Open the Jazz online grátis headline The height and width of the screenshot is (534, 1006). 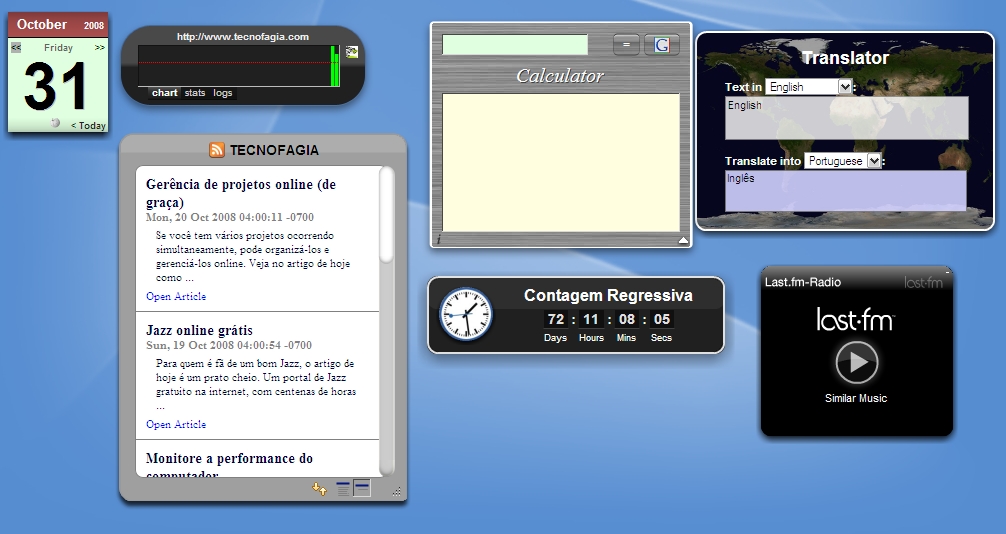click(x=200, y=331)
